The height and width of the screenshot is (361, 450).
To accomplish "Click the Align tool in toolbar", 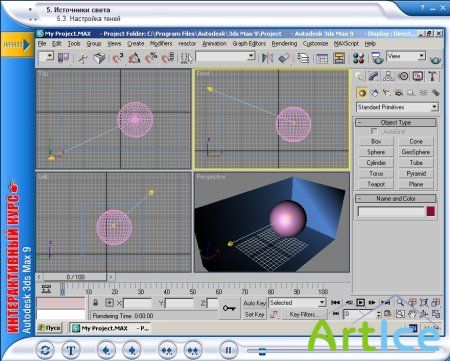I will pos(283,58).
